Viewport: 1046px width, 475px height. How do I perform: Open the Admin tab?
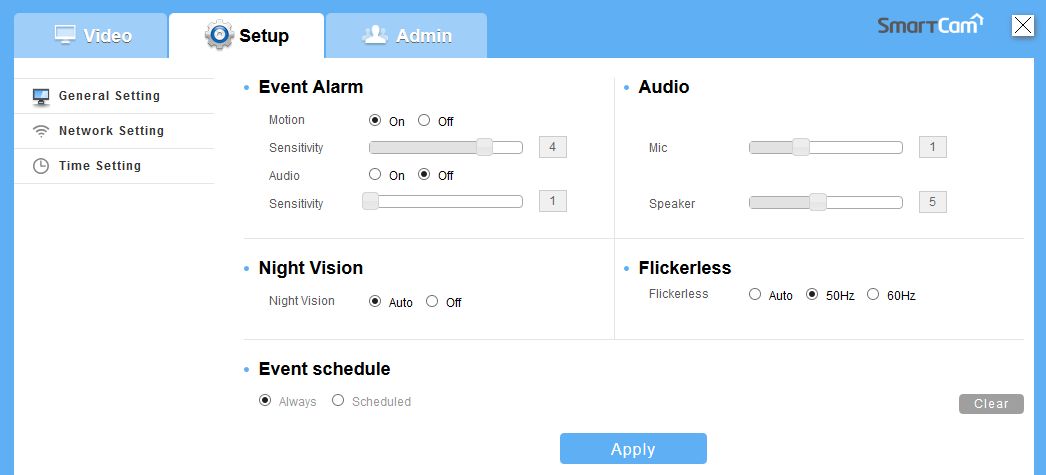pyautogui.click(x=407, y=36)
